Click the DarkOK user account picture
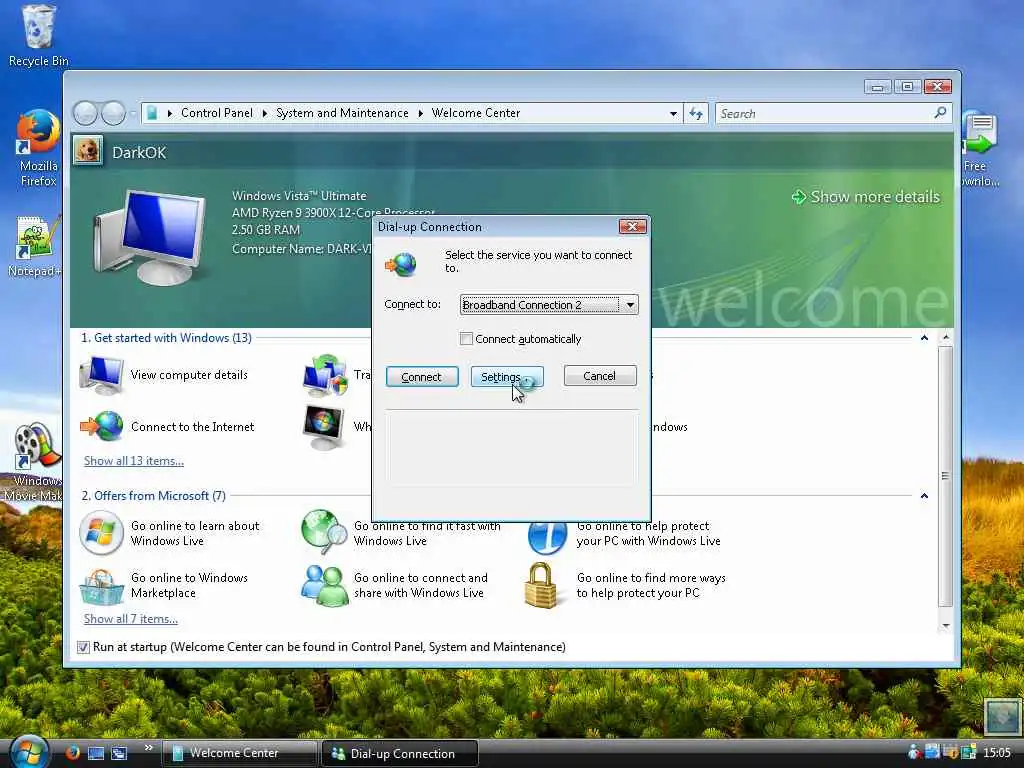This screenshot has height=768, width=1024. [88, 151]
